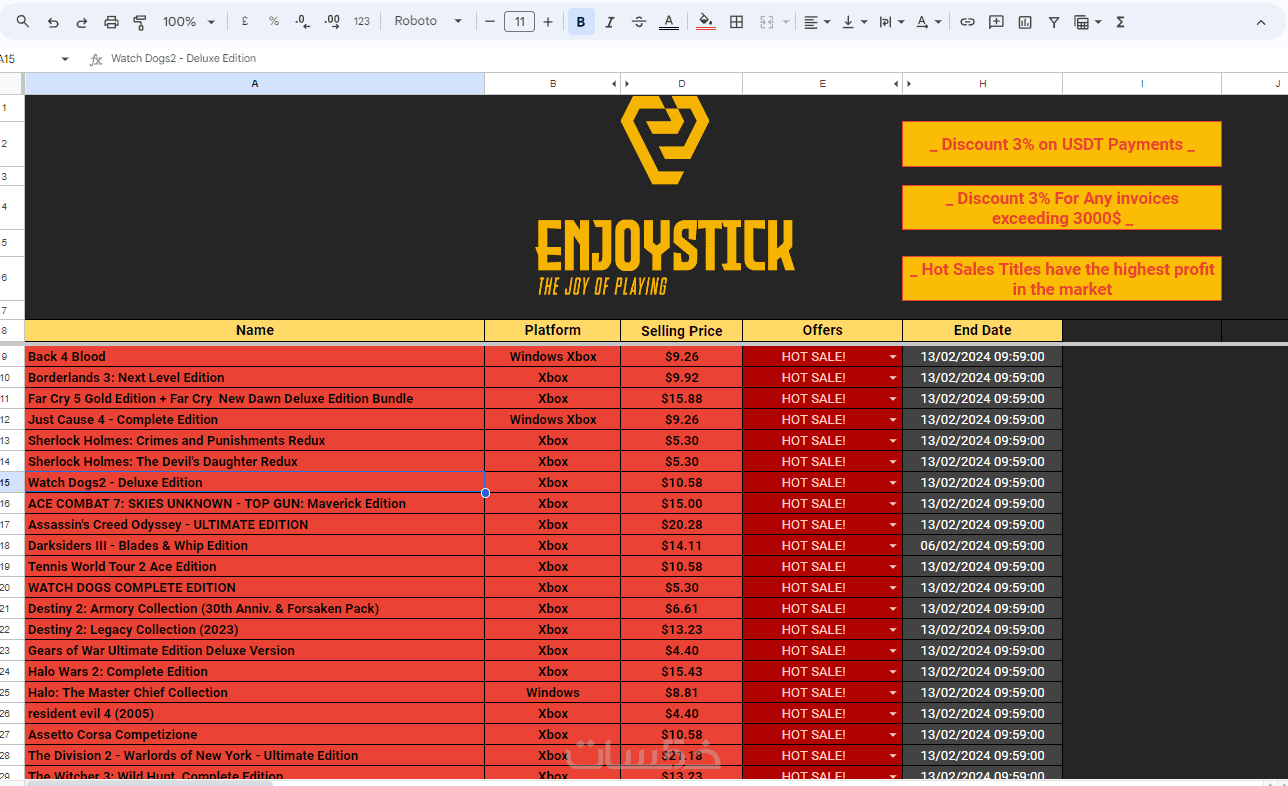Insert a chart
The height and width of the screenshot is (786, 1288).
tap(1025, 22)
